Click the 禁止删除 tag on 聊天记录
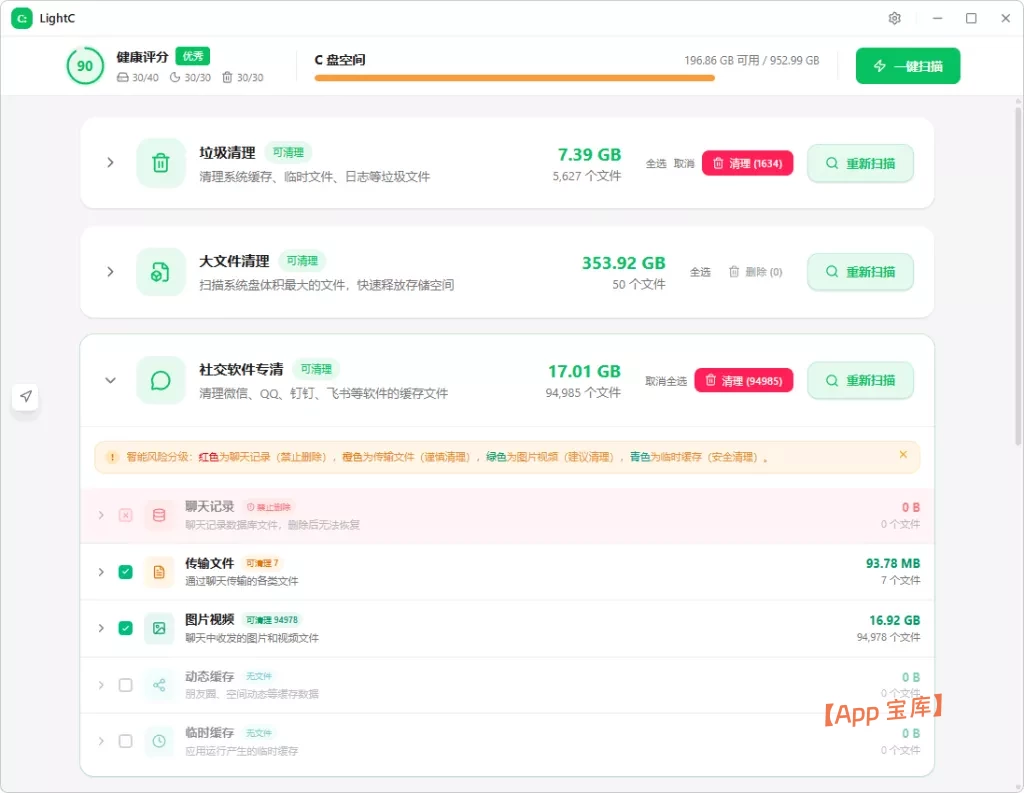The height and width of the screenshot is (793, 1024). coord(269,507)
